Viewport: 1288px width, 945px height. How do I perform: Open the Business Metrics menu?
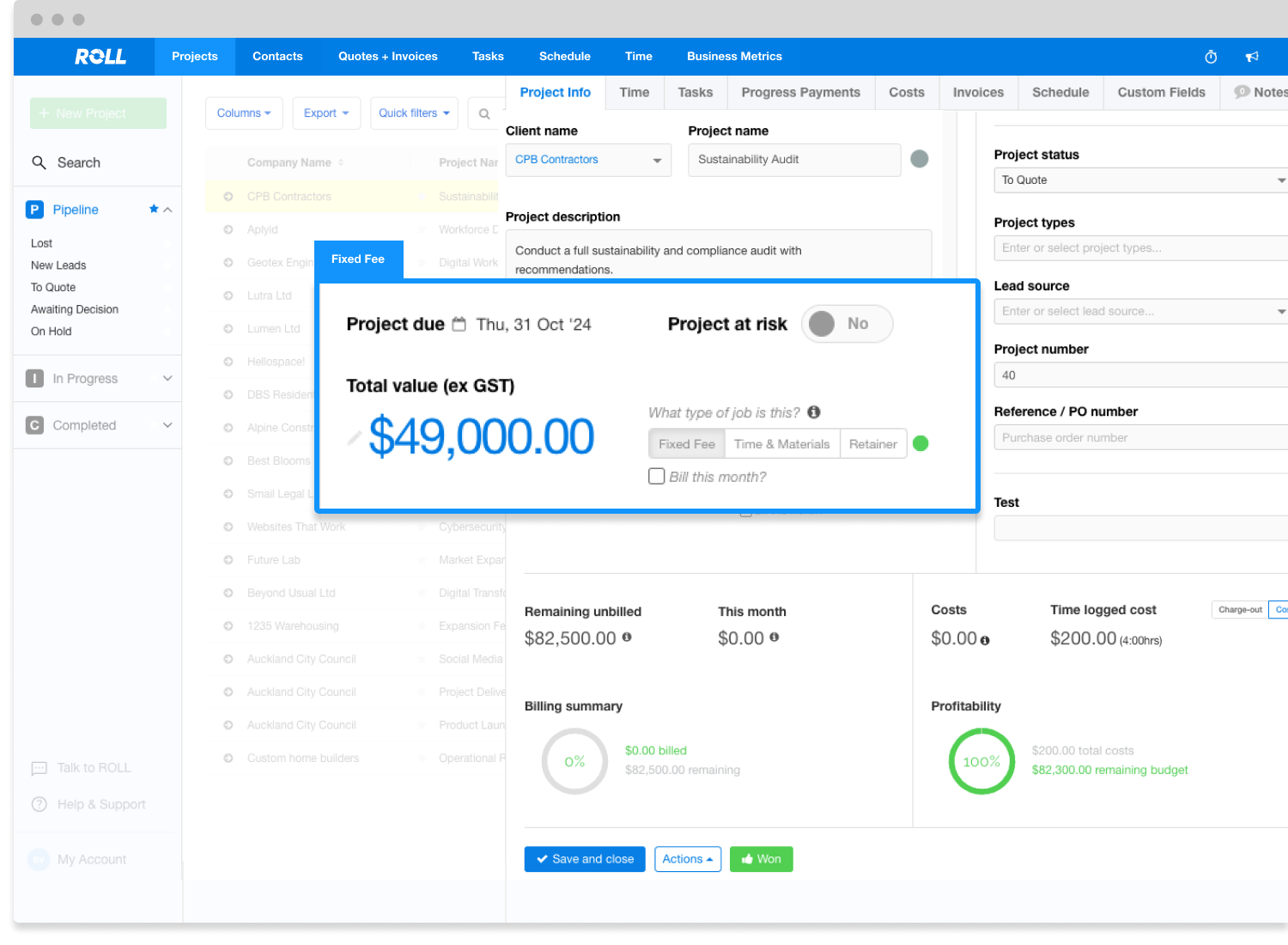tap(734, 57)
